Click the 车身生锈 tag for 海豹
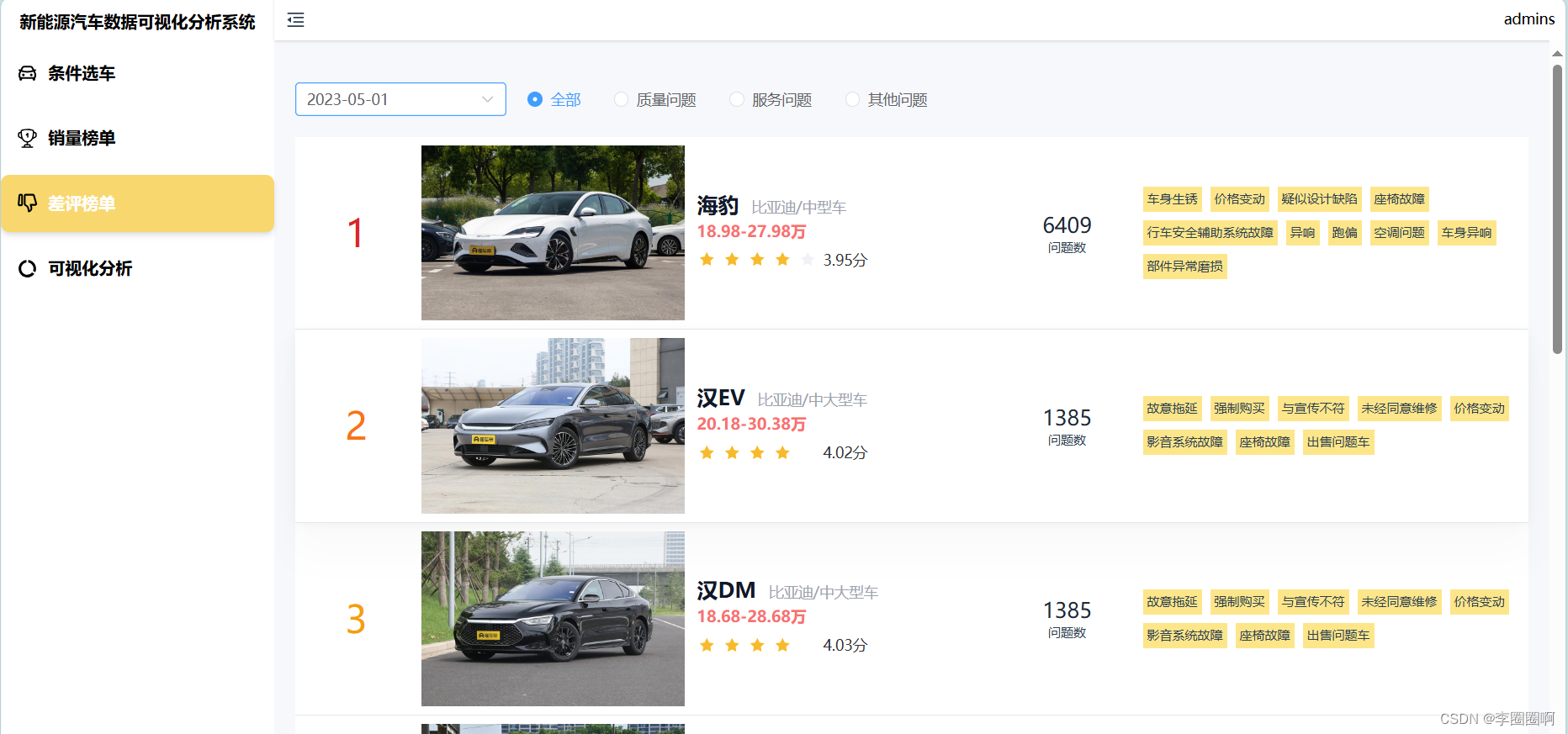 coord(1172,199)
